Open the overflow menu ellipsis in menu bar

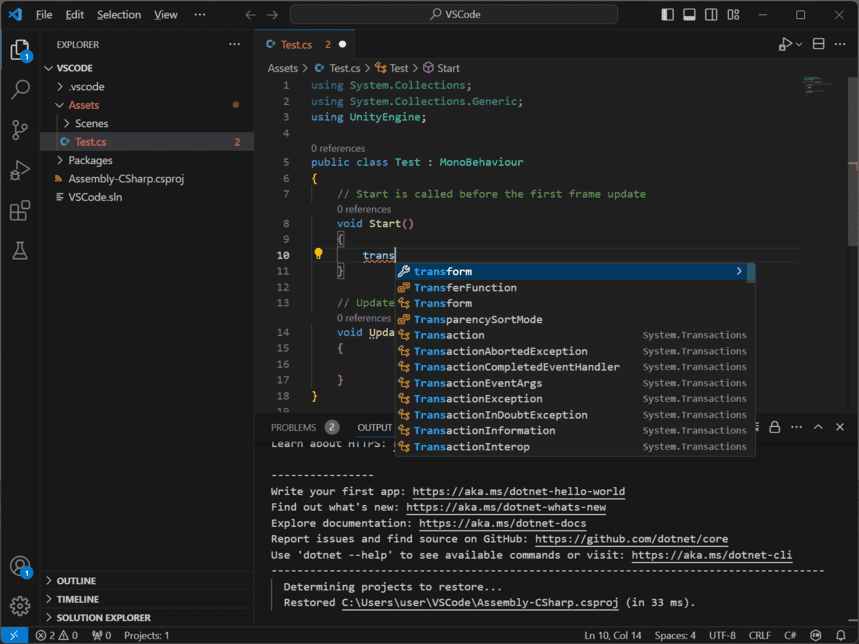(200, 15)
